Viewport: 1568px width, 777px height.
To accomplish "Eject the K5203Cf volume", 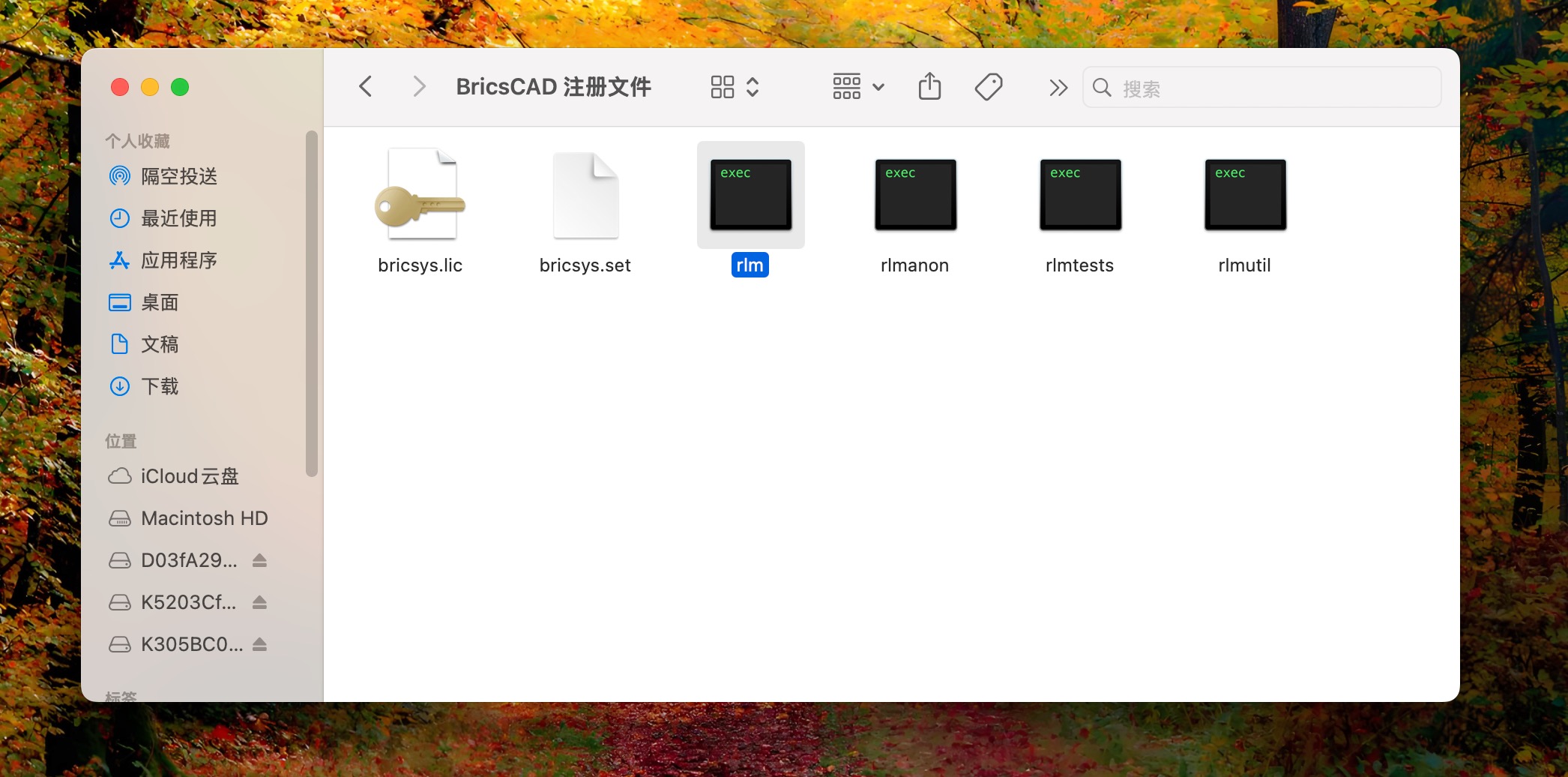I will tap(259, 602).
